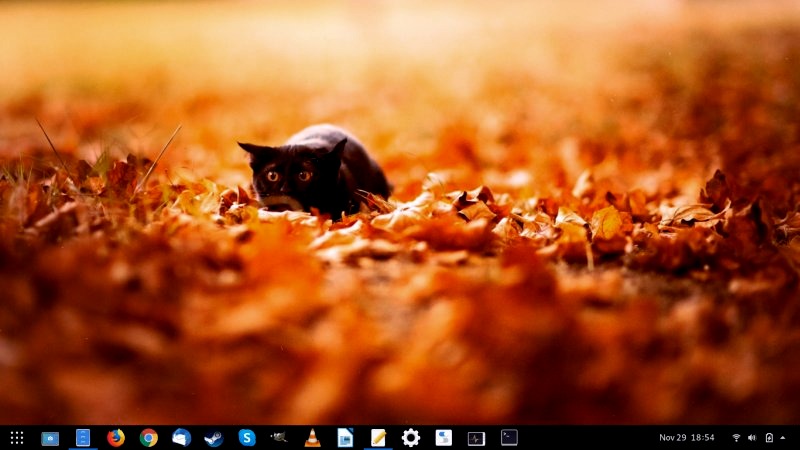This screenshot has width=800, height=450.
Task: Launch LibreOffice Writer
Action: 345,438
